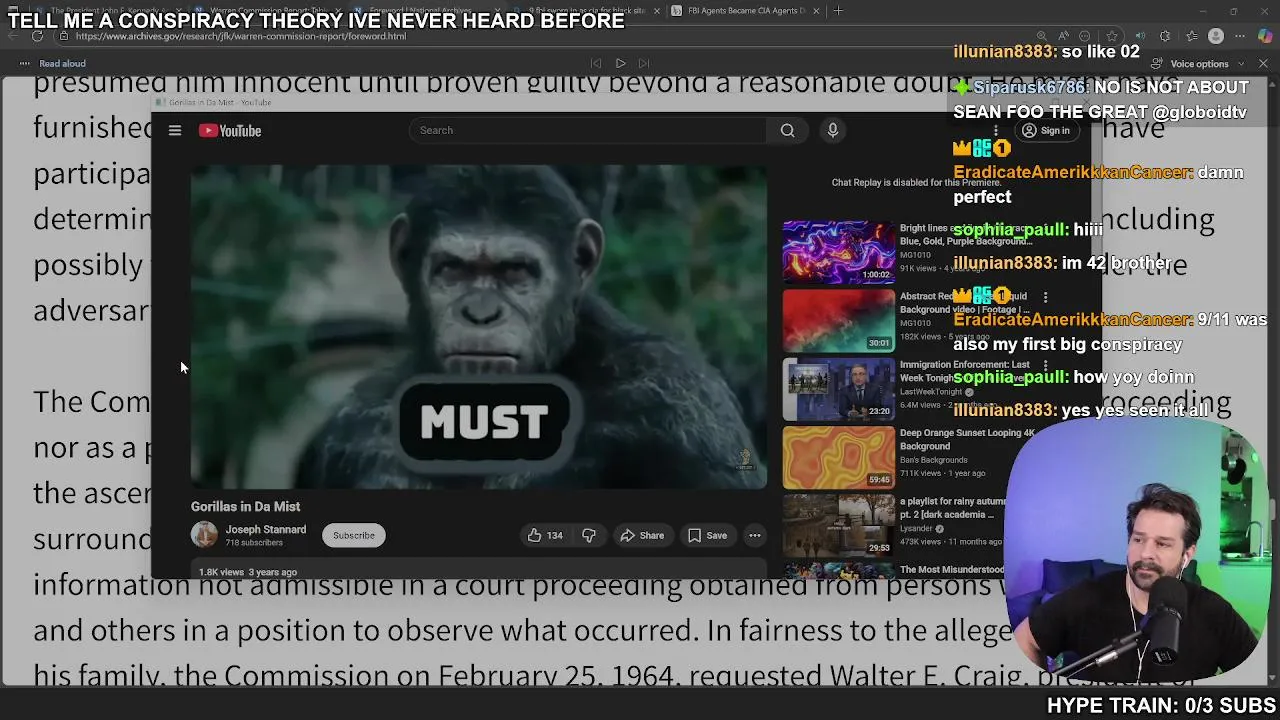
Task: Reload the archives.gov page
Action: click(x=37, y=36)
